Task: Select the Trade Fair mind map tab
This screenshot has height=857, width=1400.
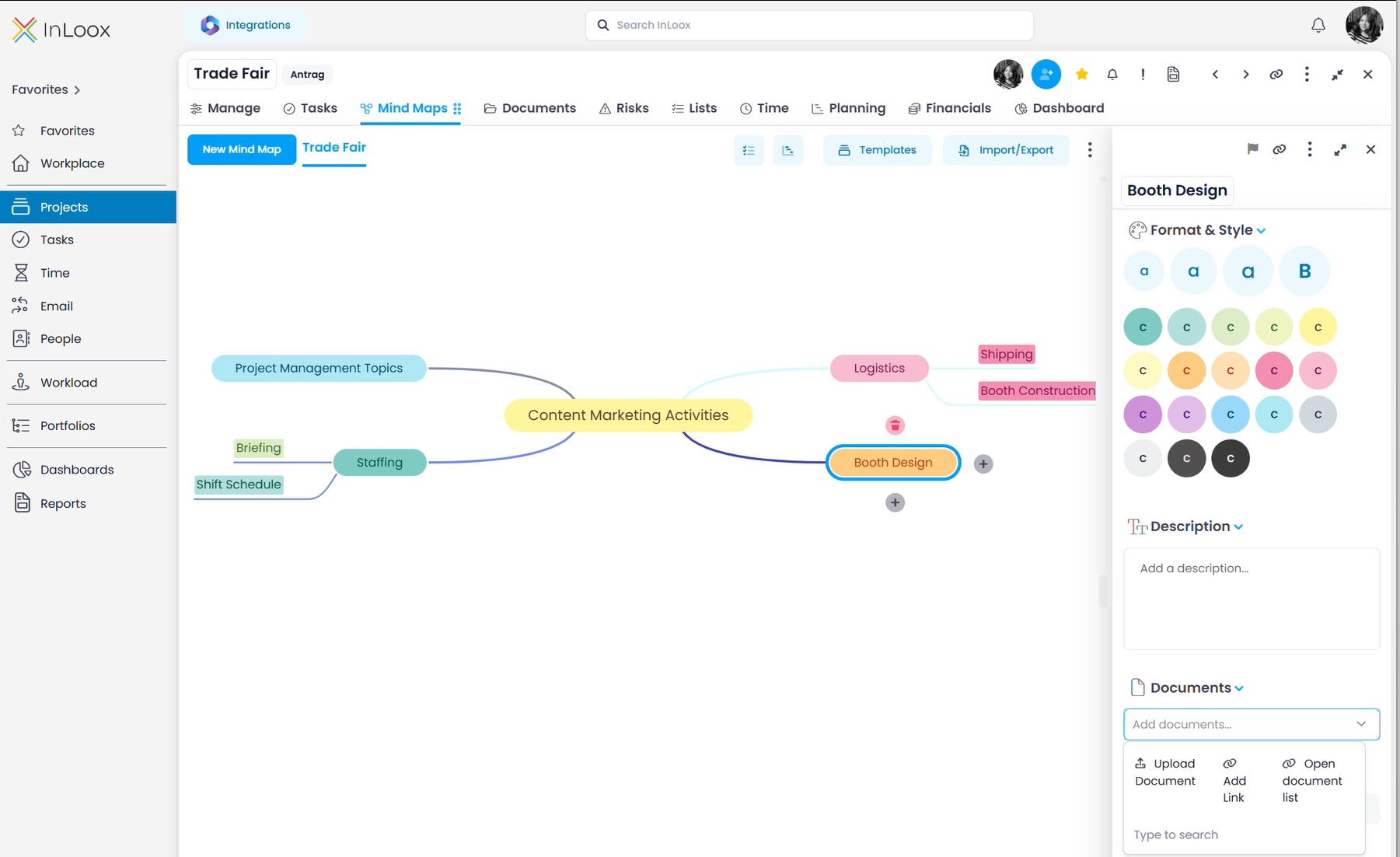Action: tap(334, 148)
